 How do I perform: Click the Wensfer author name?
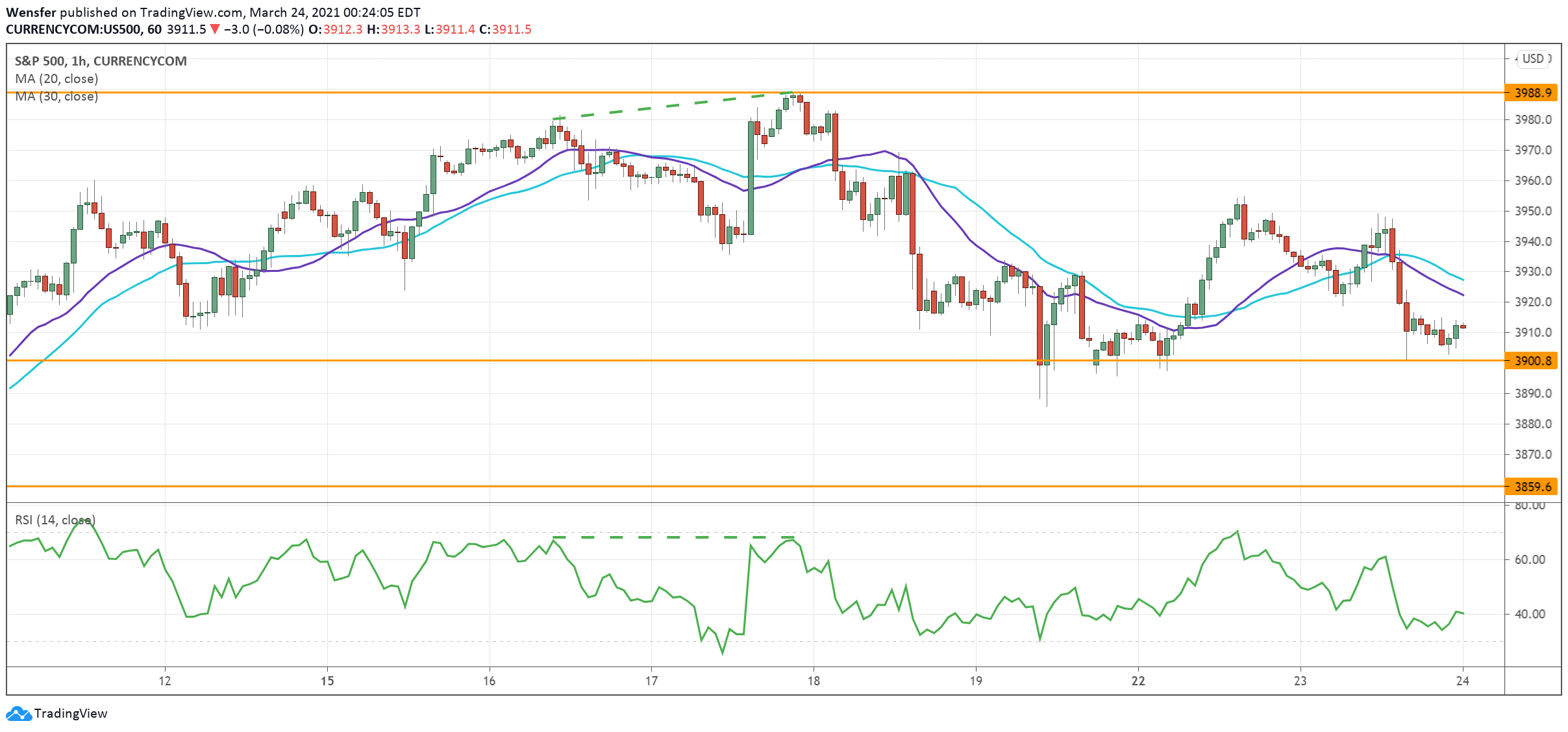coord(31,12)
